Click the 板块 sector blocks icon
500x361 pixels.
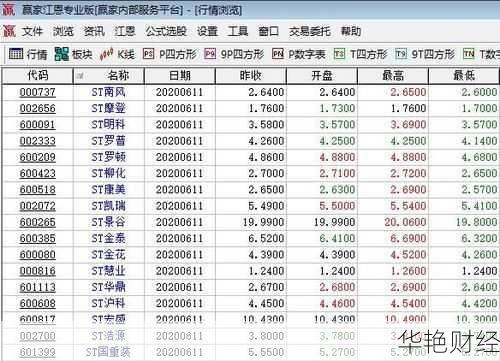tap(61, 54)
